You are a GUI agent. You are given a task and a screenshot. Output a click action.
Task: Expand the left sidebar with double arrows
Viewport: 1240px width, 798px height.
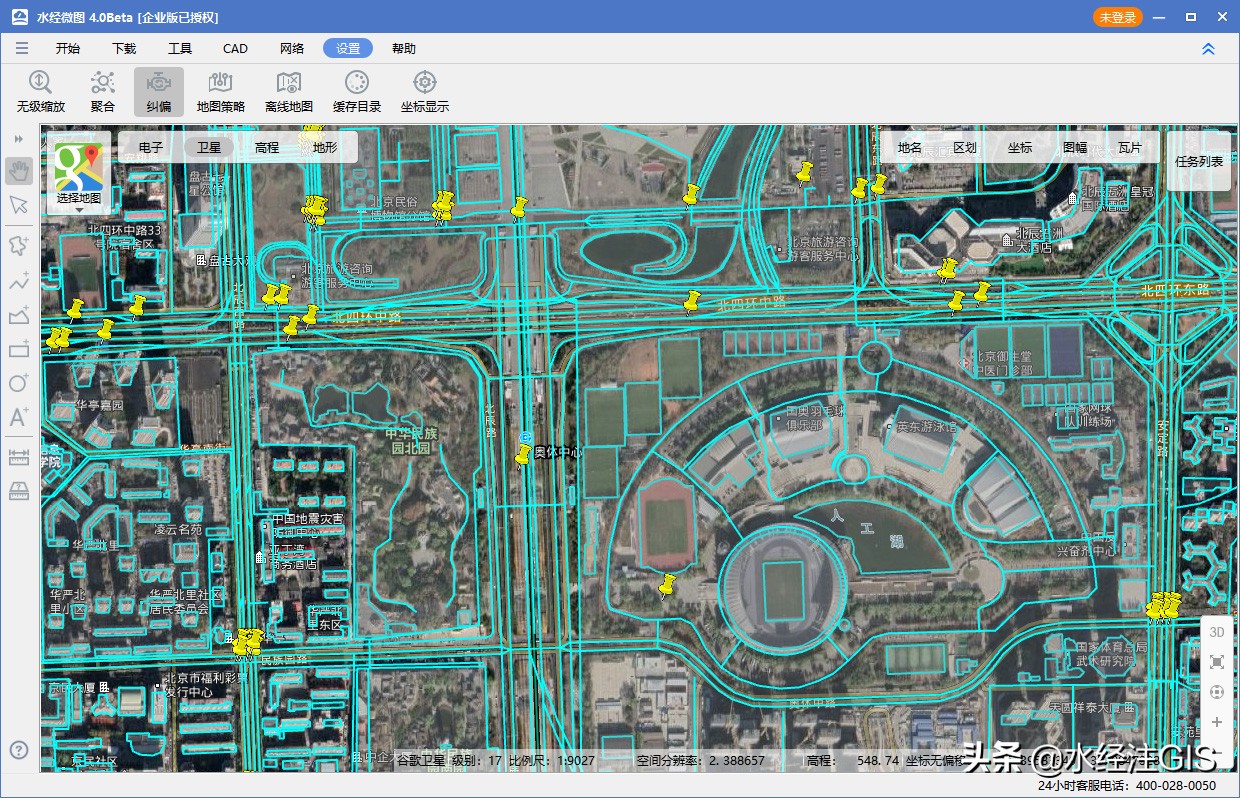[19, 138]
